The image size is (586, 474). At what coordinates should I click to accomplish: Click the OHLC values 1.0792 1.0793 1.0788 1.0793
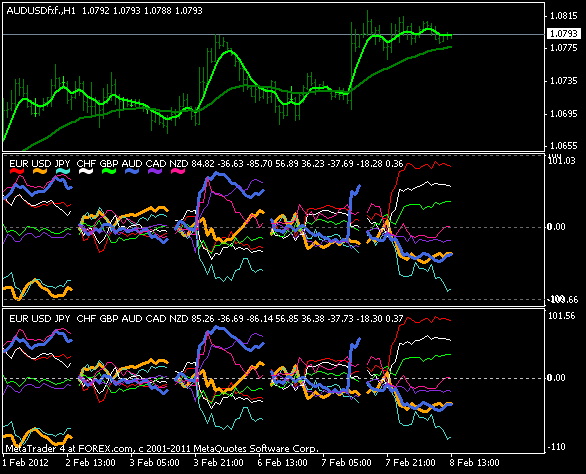142,11
